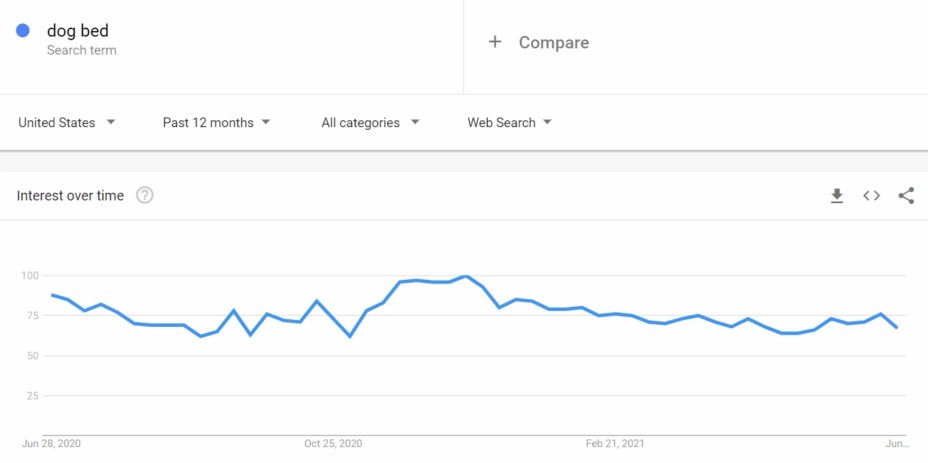Edit the dog bed search term
This screenshot has height=463, width=928.
click(78, 31)
